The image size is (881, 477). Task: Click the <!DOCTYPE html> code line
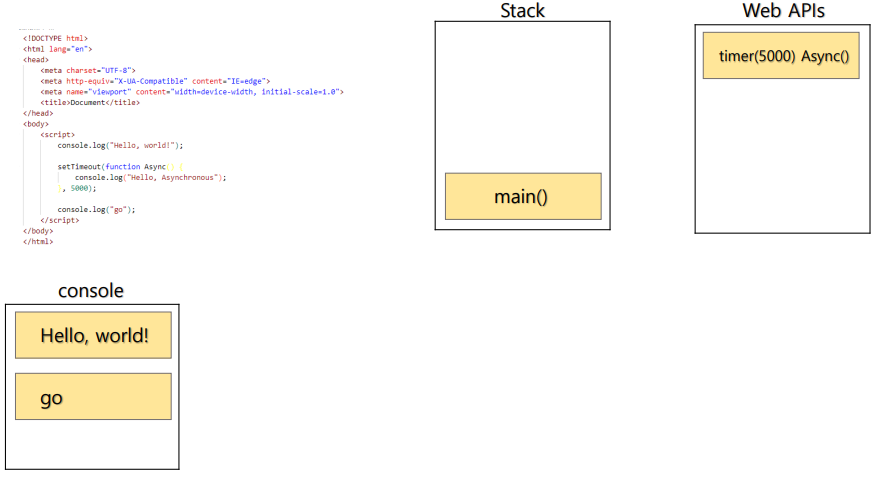55,38
